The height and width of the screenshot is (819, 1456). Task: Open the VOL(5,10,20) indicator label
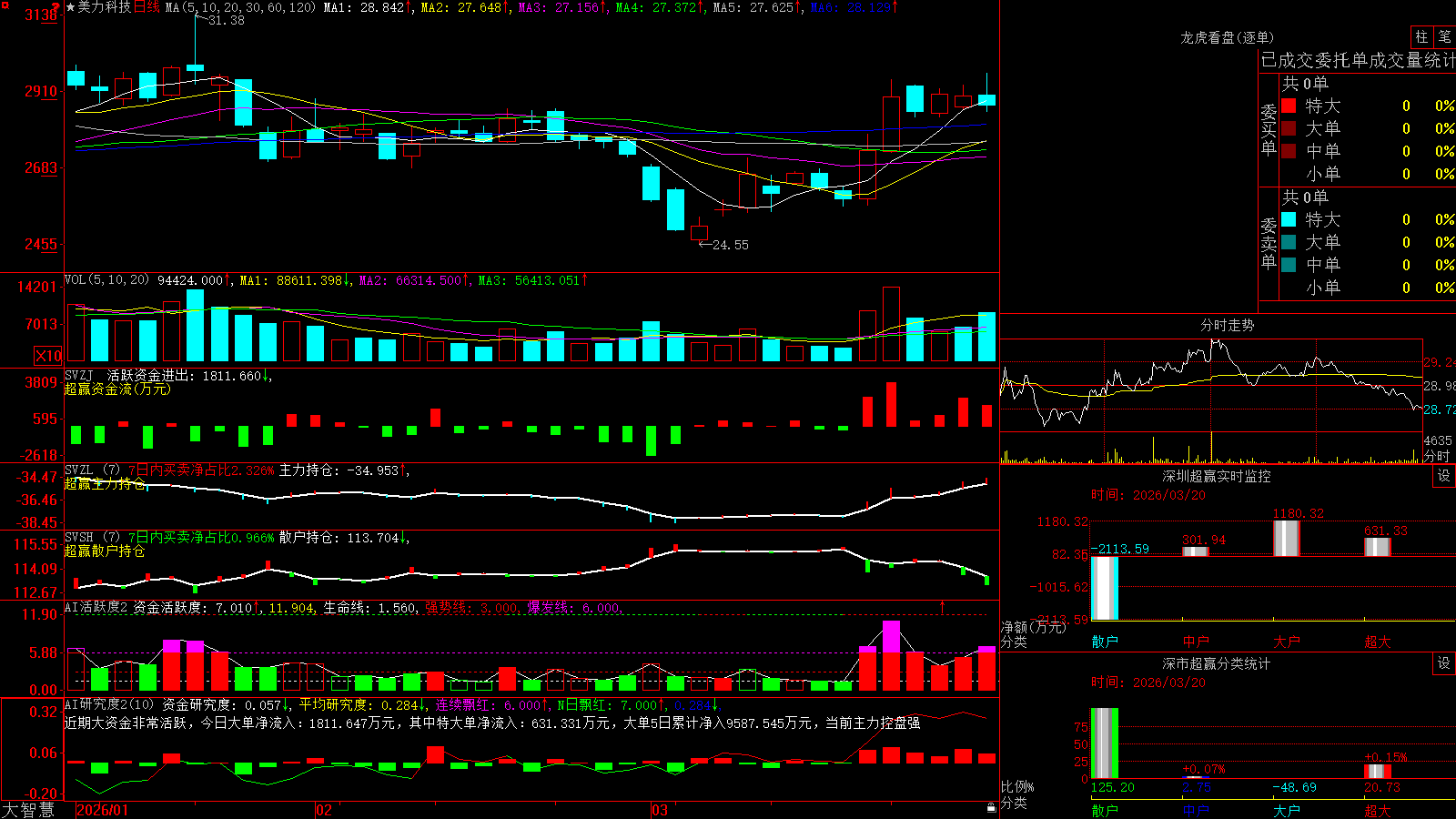point(106,280)
